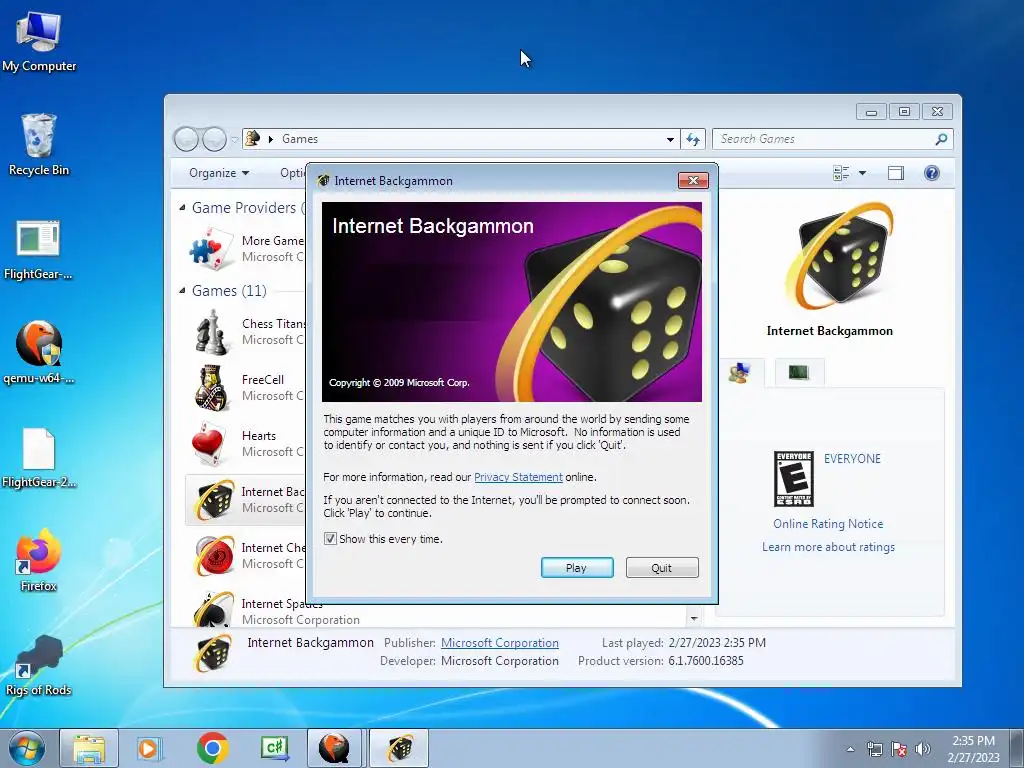
Task: Select the qemu-w64 installer desktop icon
Action: coord(39,352)
